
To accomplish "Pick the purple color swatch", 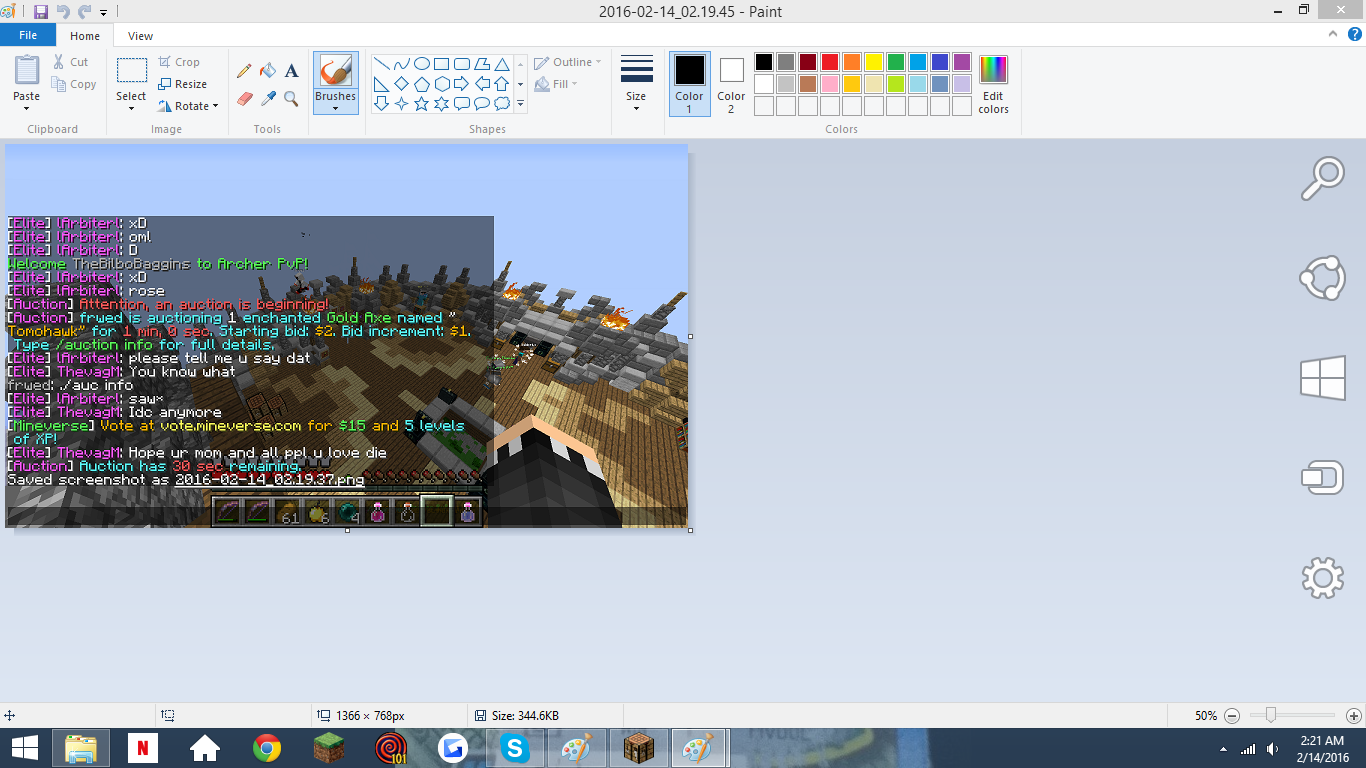I will click(962, 62).
